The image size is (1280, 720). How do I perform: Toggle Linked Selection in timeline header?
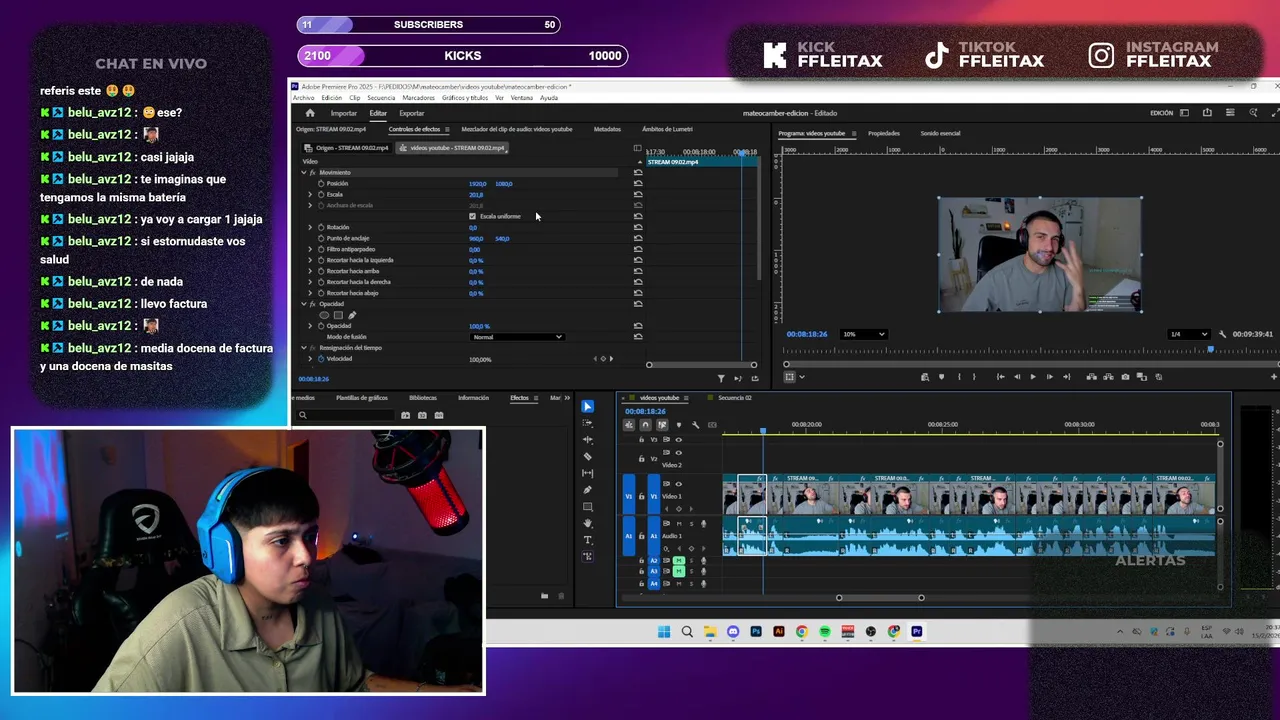pos(662,425)
